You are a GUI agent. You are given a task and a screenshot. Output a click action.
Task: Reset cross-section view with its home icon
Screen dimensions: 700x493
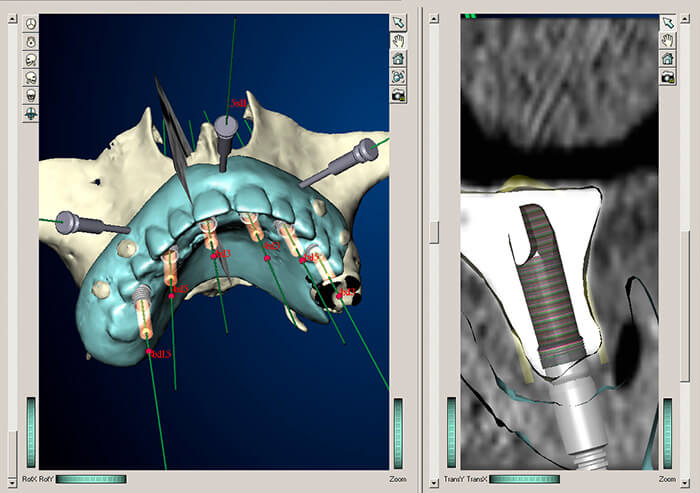point(667,58)
